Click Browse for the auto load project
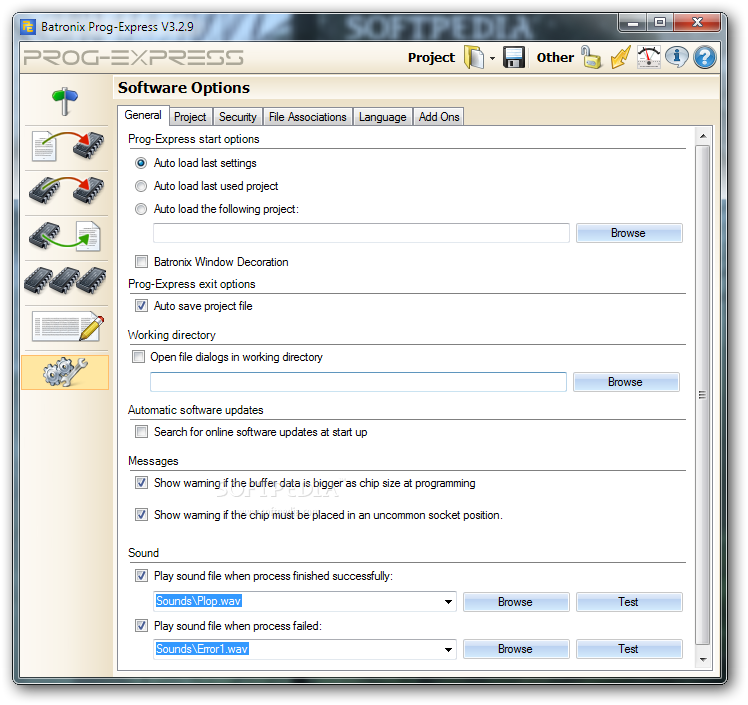The width and height of the screenshot is (748, 705). point(629,233)
